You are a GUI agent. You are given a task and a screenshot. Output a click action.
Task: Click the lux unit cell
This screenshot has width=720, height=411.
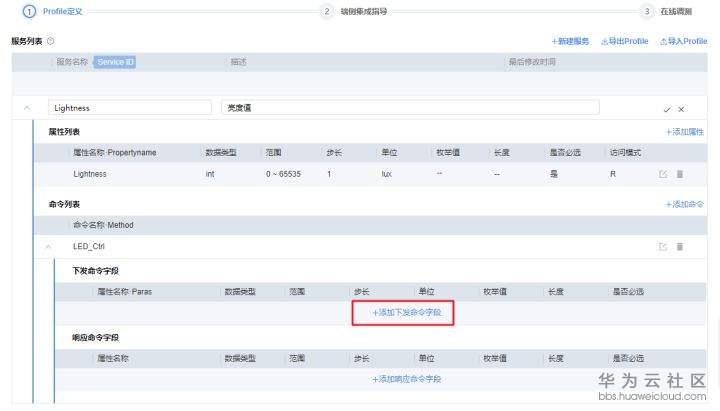[x=387, y=174]
